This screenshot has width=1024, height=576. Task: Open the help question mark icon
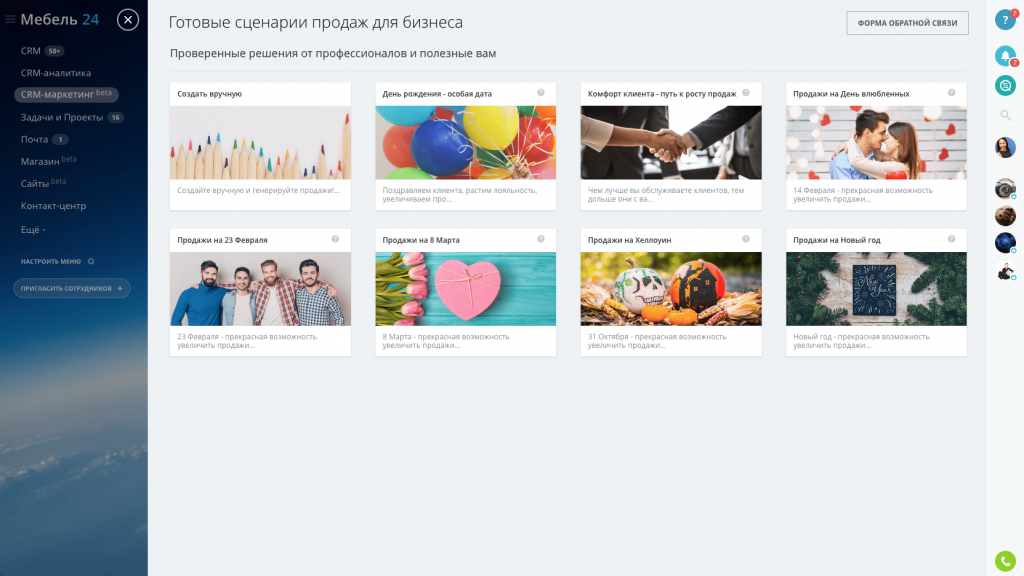pos(1004,20)
